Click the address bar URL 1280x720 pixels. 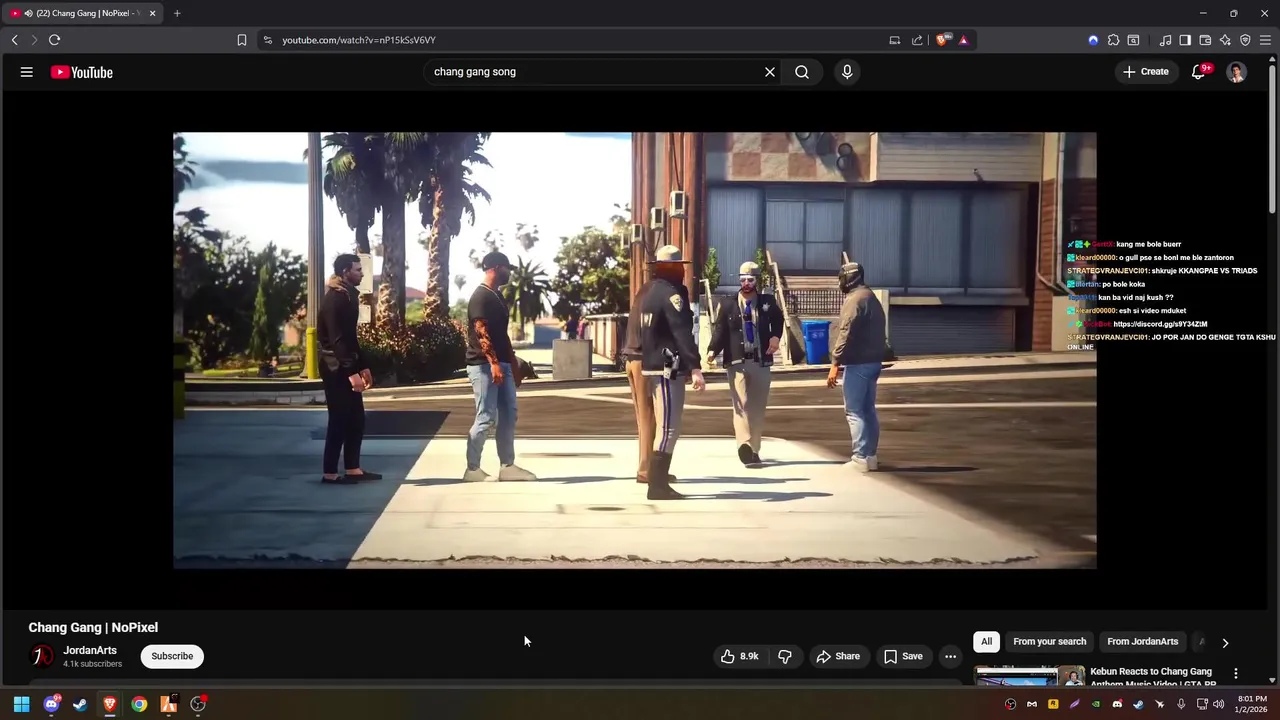(x=359, y=40)
